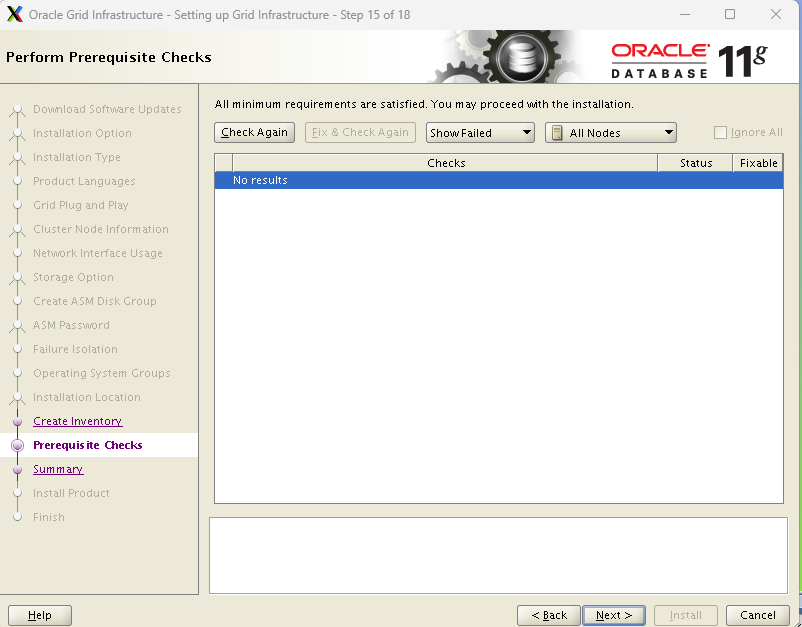Select the No results row
The image size is (802, 627).
click(499, 180)
